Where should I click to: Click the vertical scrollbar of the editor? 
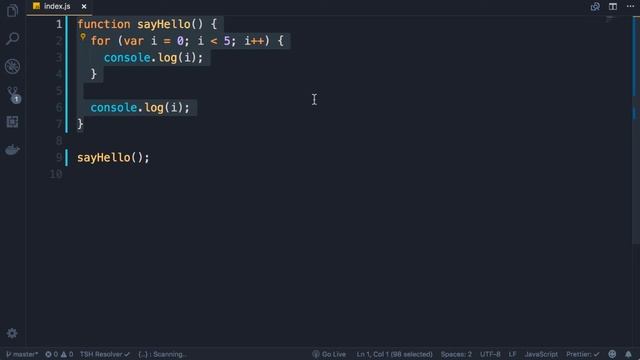tap(636, 131)
